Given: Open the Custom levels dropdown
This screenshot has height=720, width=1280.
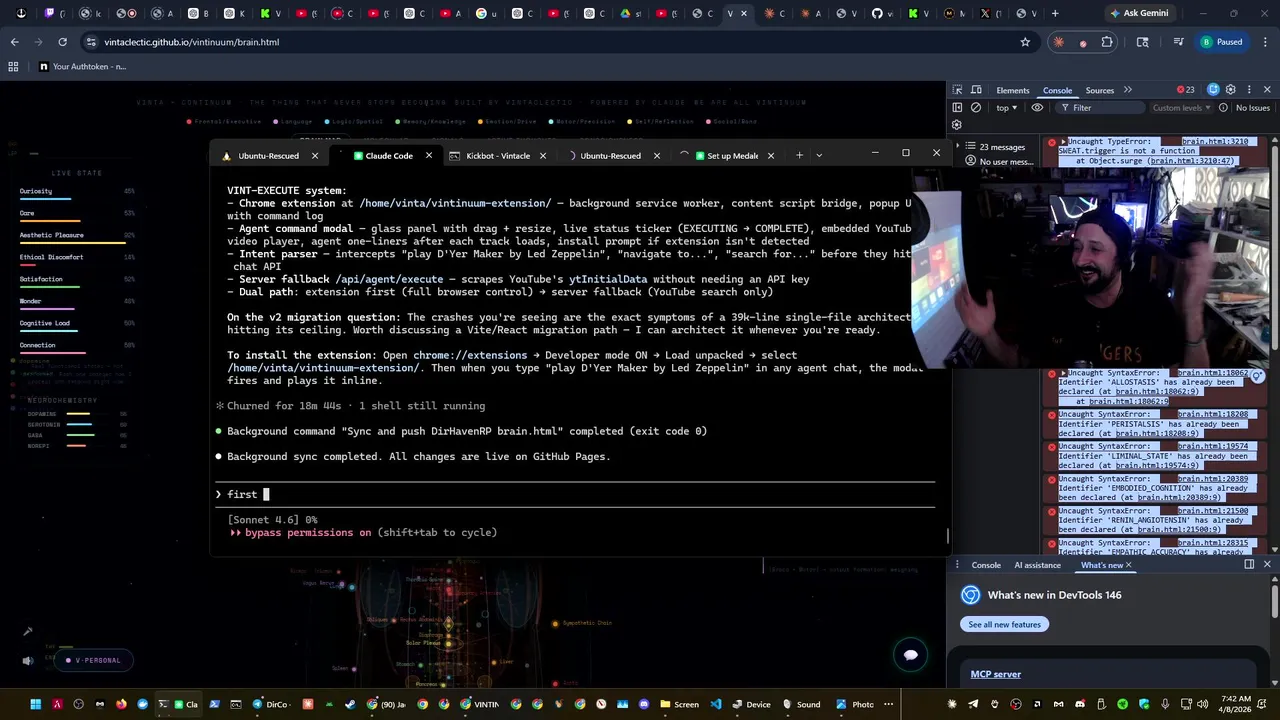Looking at the screenshot, I should [x=1181, y=108].
